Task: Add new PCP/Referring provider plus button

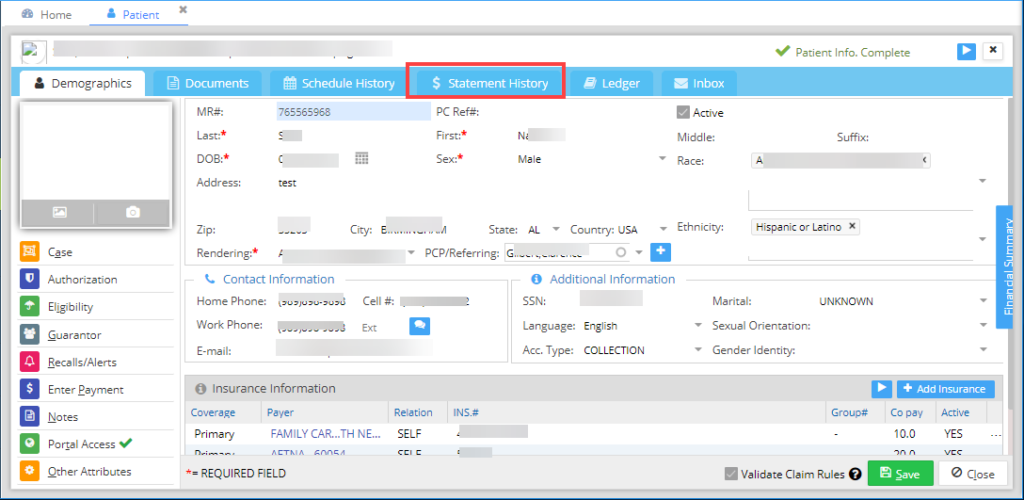Action: click(x=661, y=252)
